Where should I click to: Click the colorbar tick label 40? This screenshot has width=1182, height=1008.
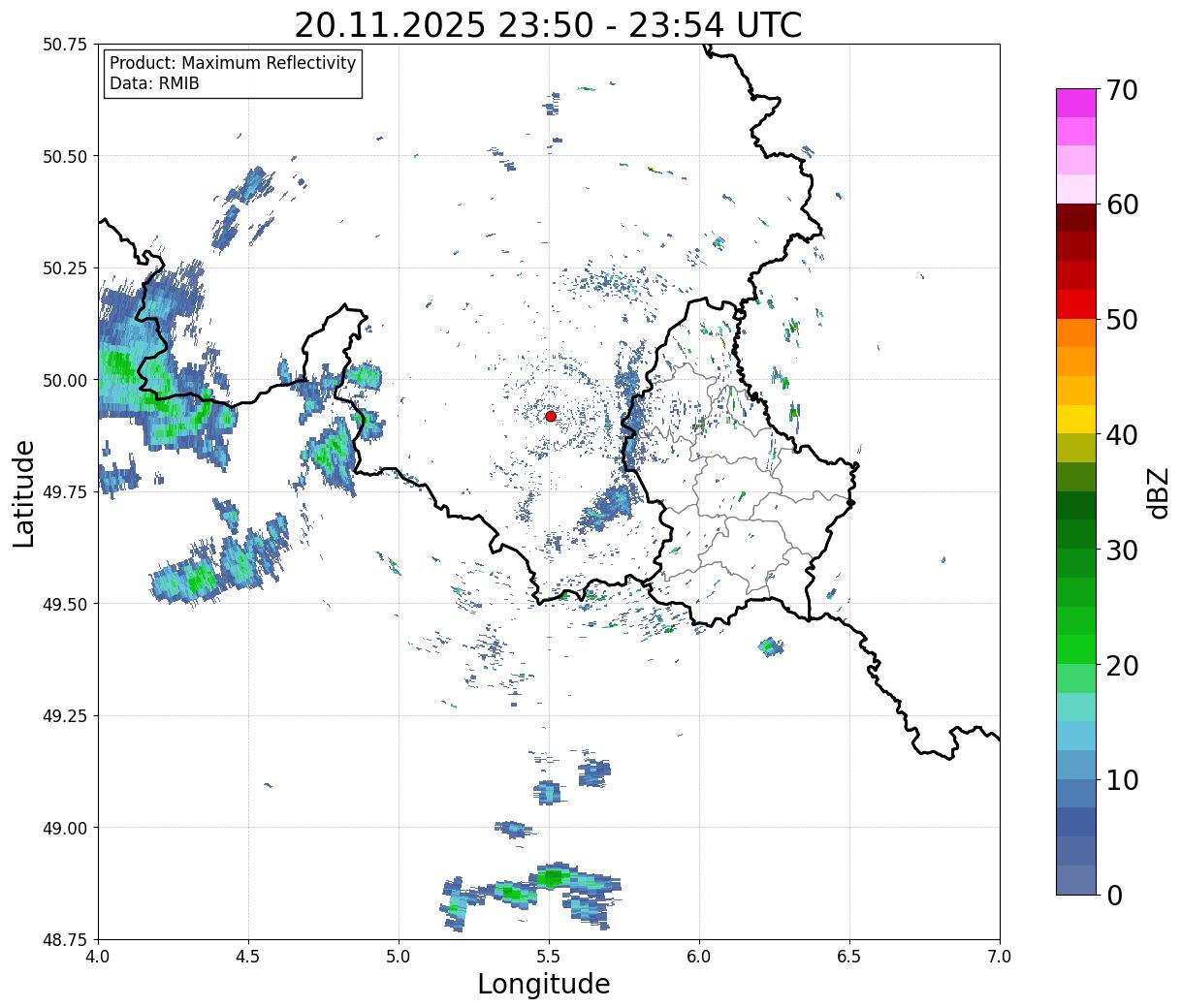click(1122, 435)
